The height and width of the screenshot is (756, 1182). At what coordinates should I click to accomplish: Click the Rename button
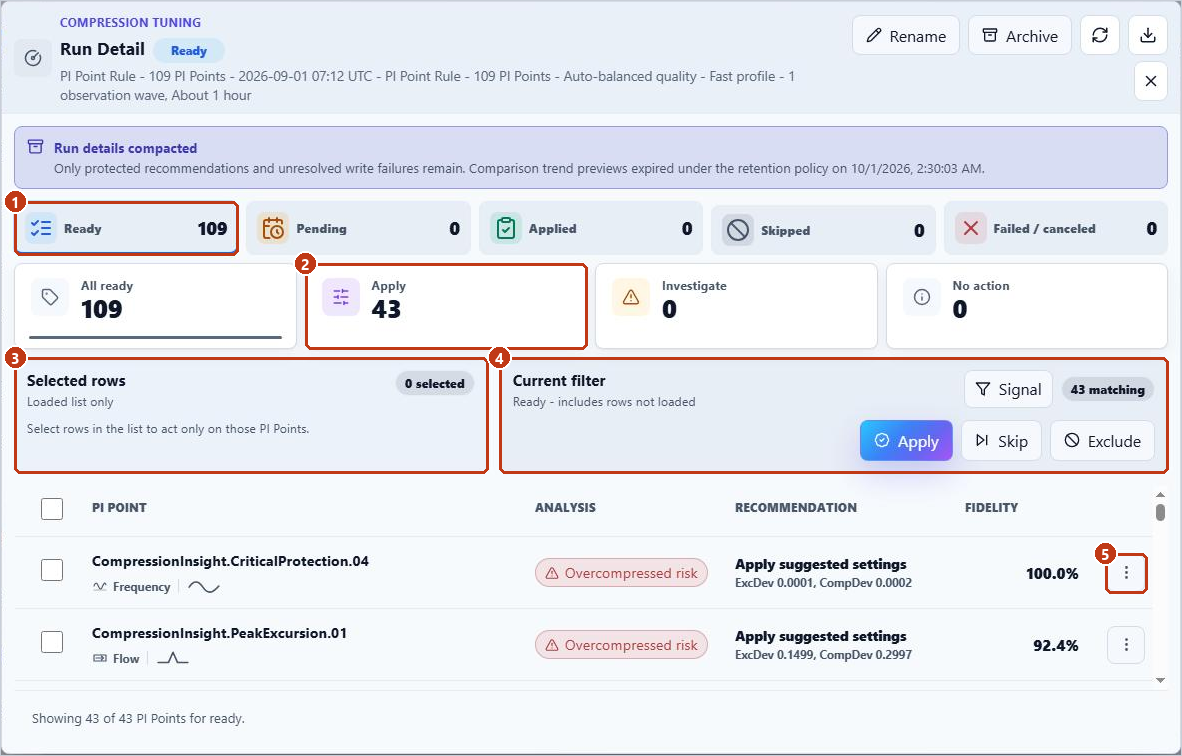pos(905,35)
